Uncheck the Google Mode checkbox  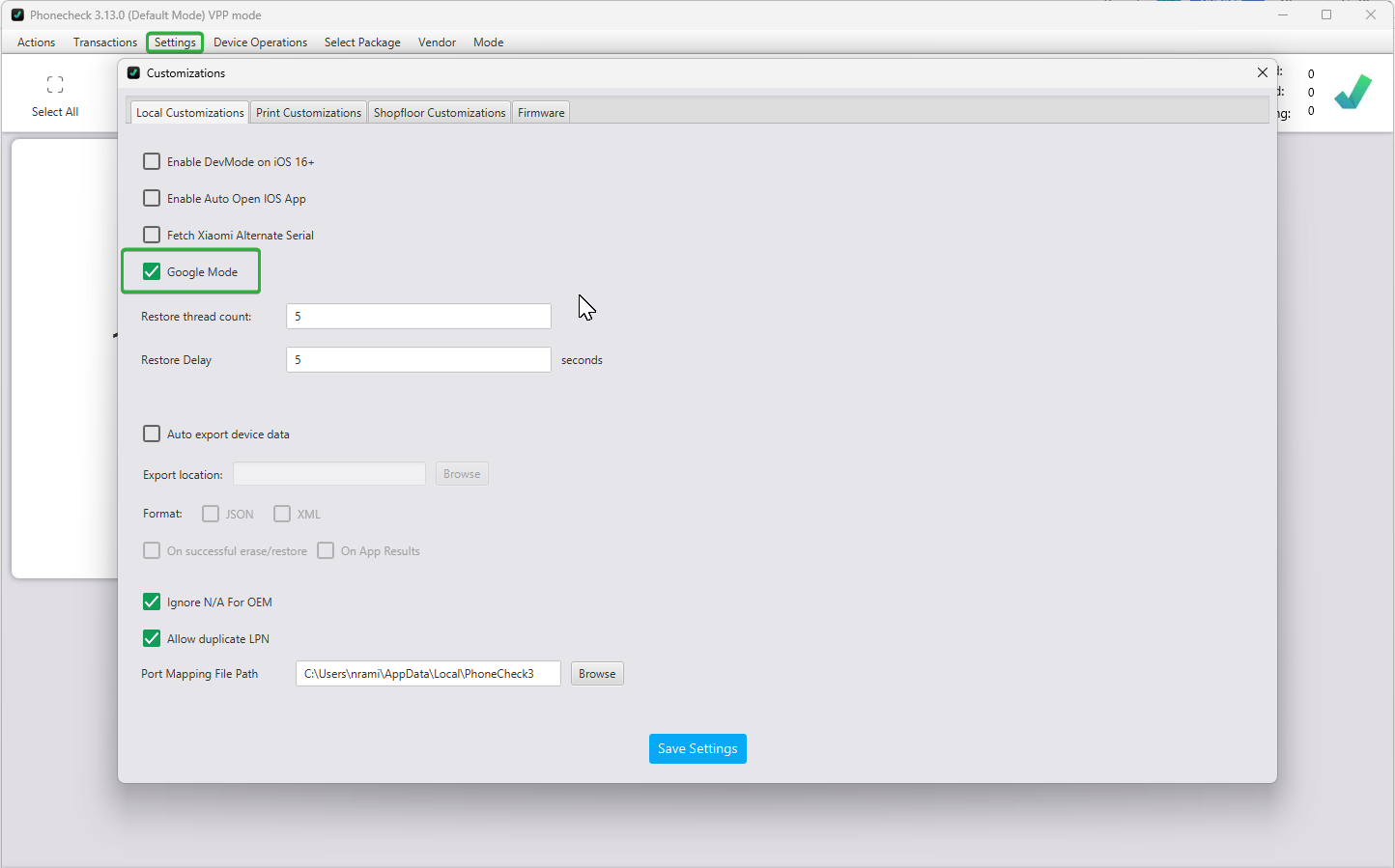[152, 271]
